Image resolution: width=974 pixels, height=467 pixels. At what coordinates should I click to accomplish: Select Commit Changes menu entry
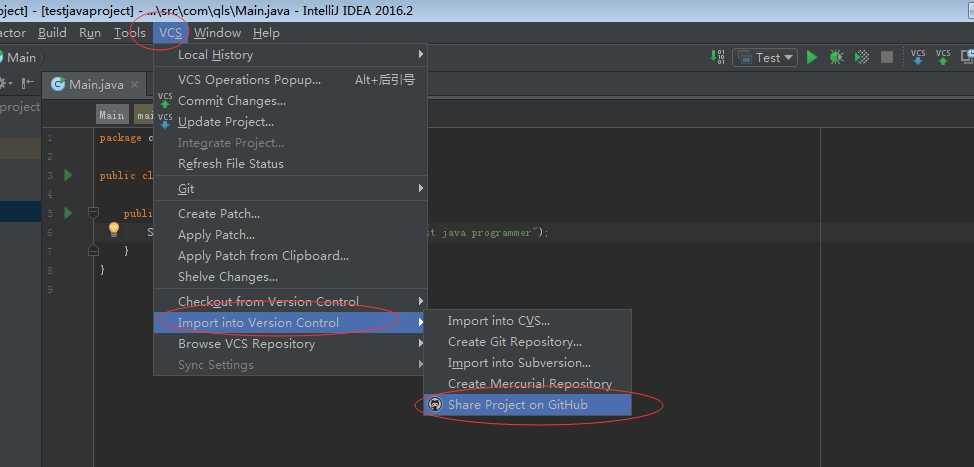(291, 101)
